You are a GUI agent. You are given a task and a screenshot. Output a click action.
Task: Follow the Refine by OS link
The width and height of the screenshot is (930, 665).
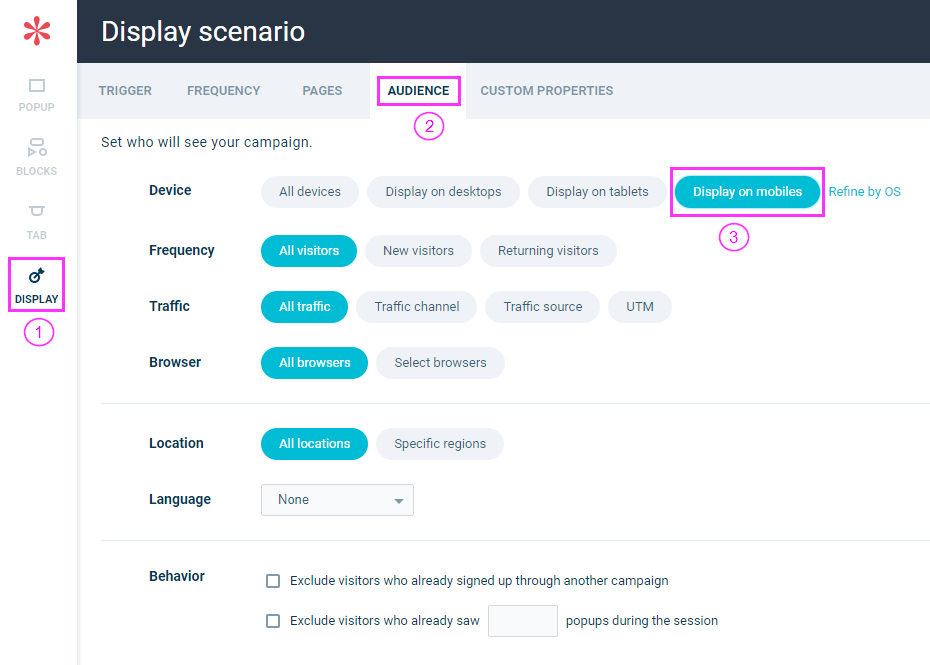click(x=864, y=192)
